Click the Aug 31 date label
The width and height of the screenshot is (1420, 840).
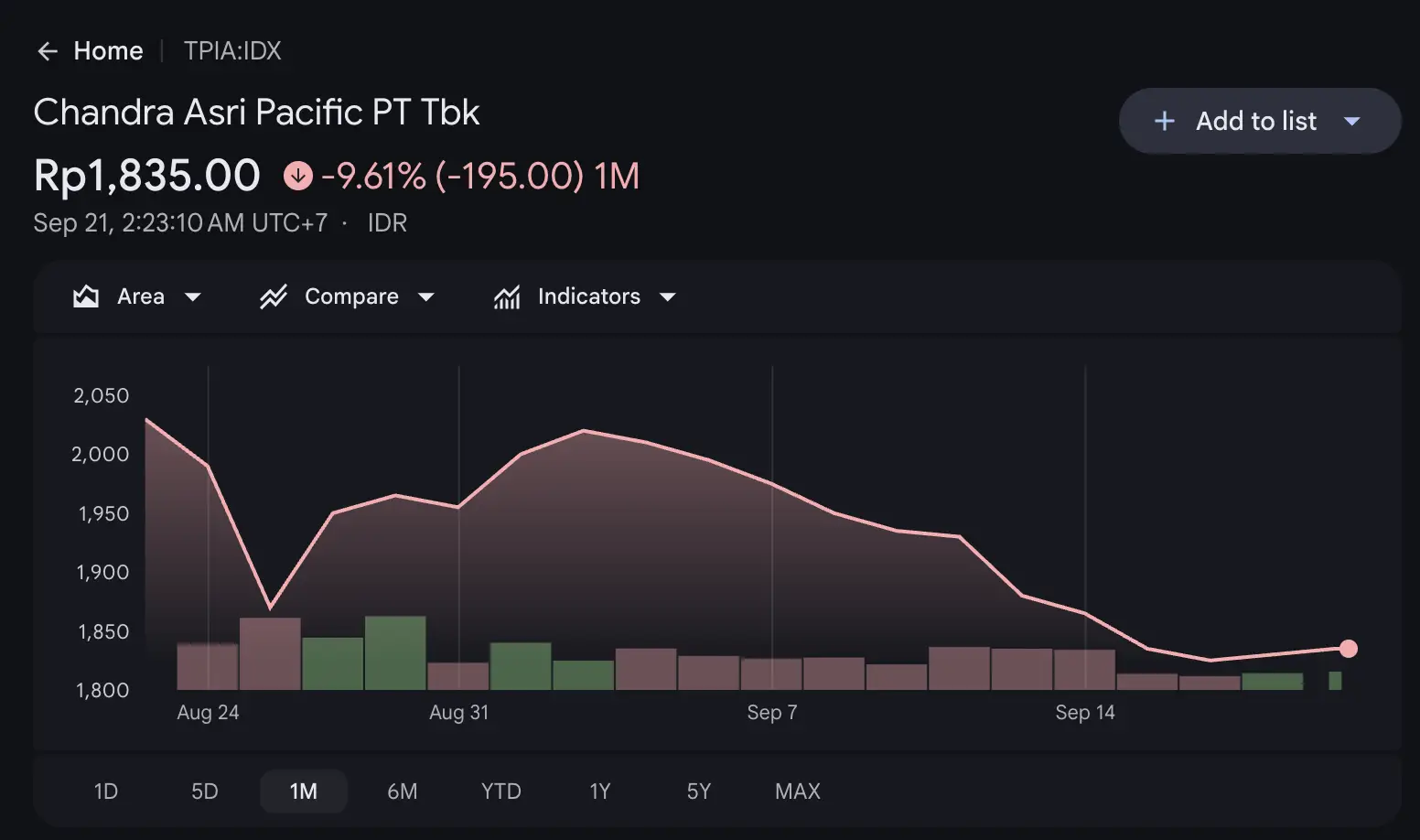(x=459, y=713)
